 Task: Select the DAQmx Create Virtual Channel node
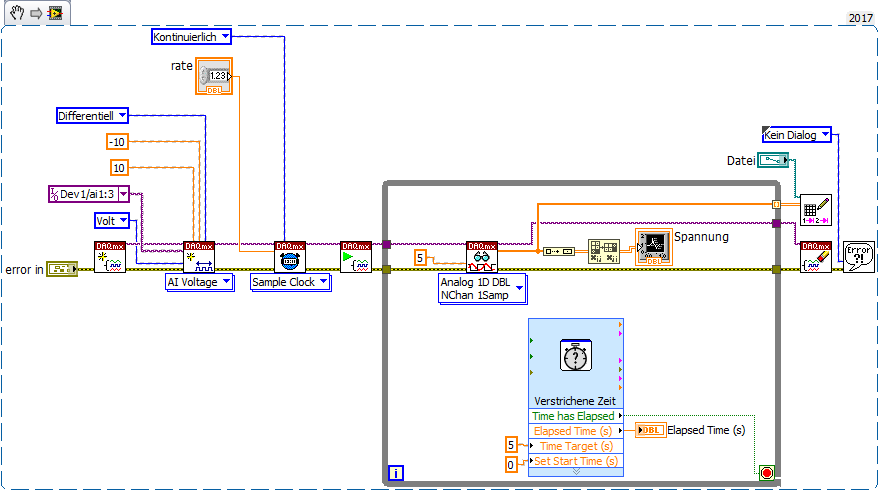tap(199, 257)
